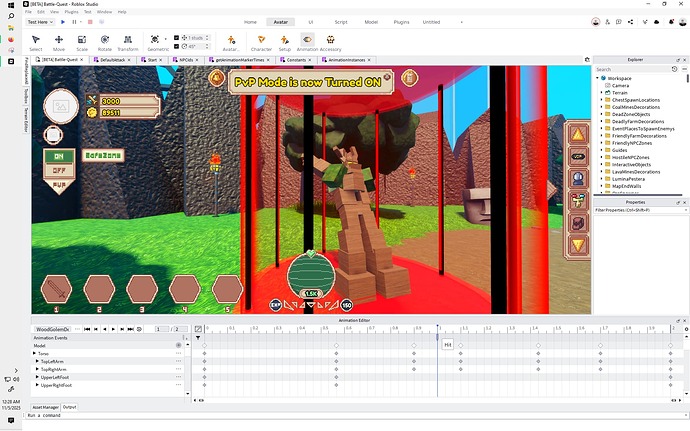Open the Test Here dropdown
The height and width of the screenshot is (431, 690).
(x=40, y=22)
